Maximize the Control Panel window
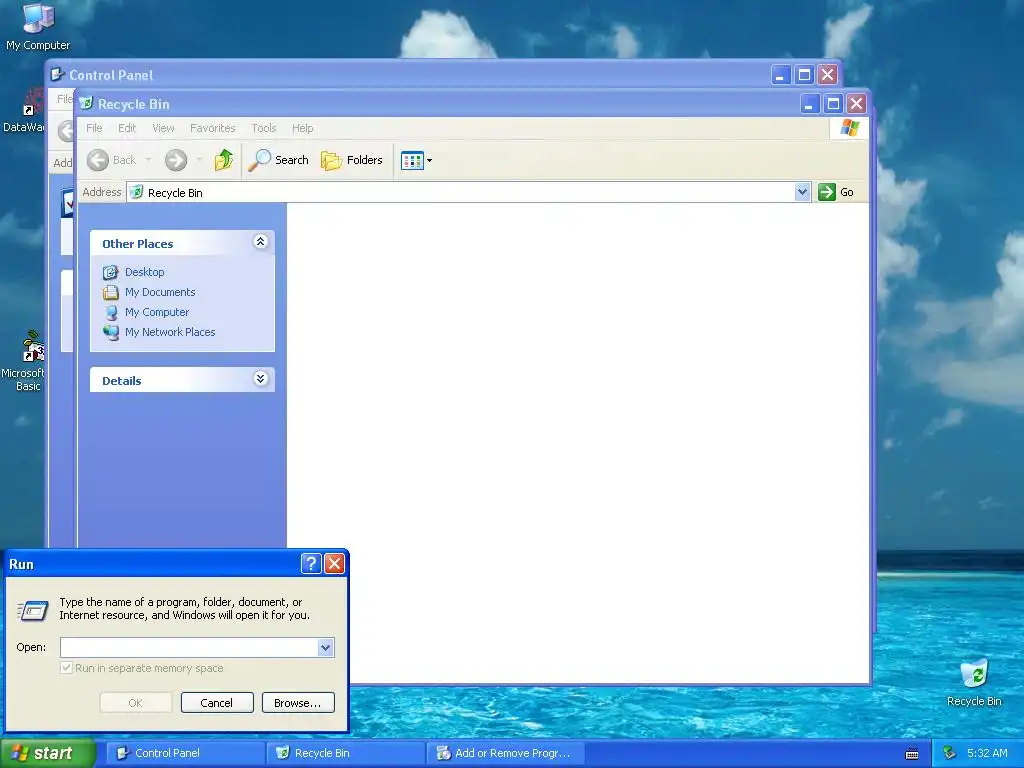1024x768 pixels. click(804, 74)
